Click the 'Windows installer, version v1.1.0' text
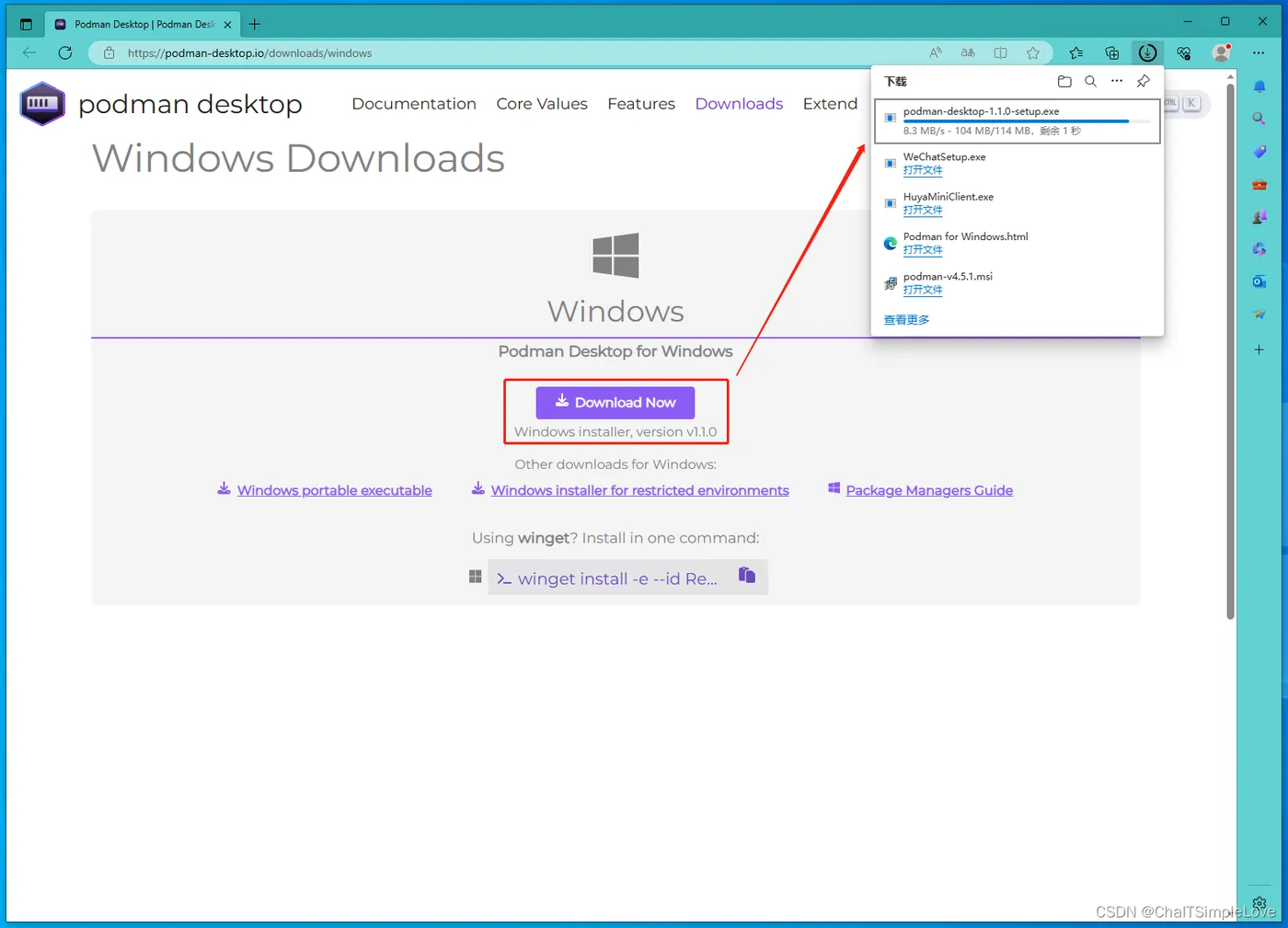 point(615,431)
